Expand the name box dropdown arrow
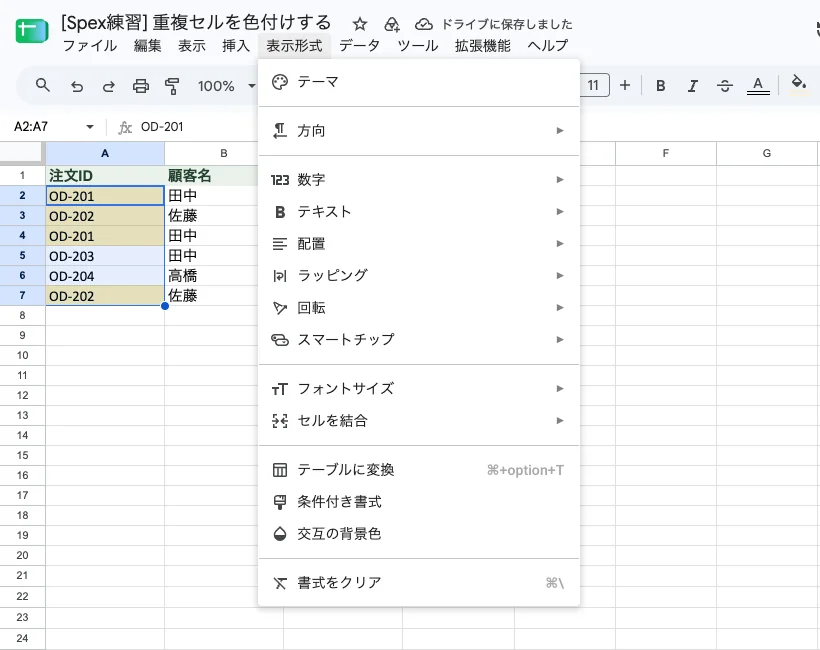Viewport: 820px width, 650px height. coord(90,127)
